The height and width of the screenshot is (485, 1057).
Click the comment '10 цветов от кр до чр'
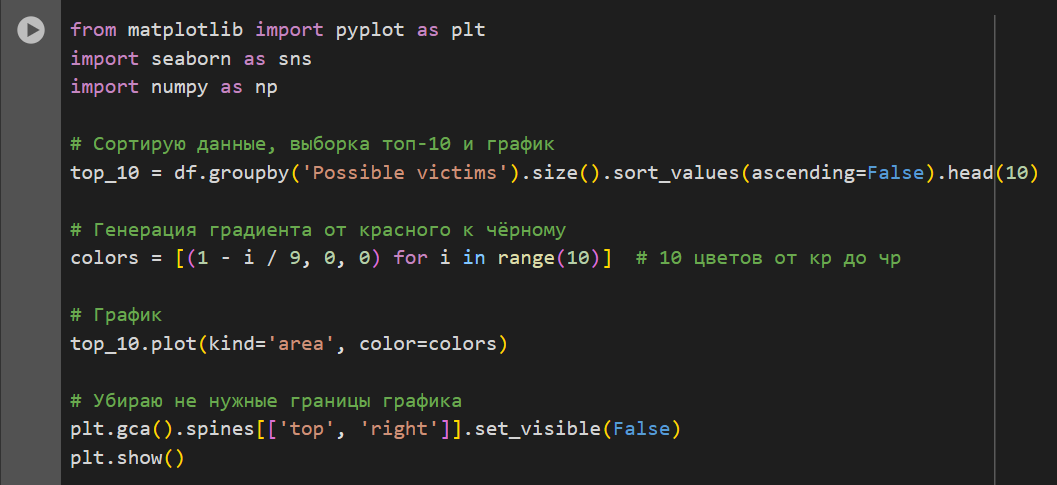tap(767, 258)
